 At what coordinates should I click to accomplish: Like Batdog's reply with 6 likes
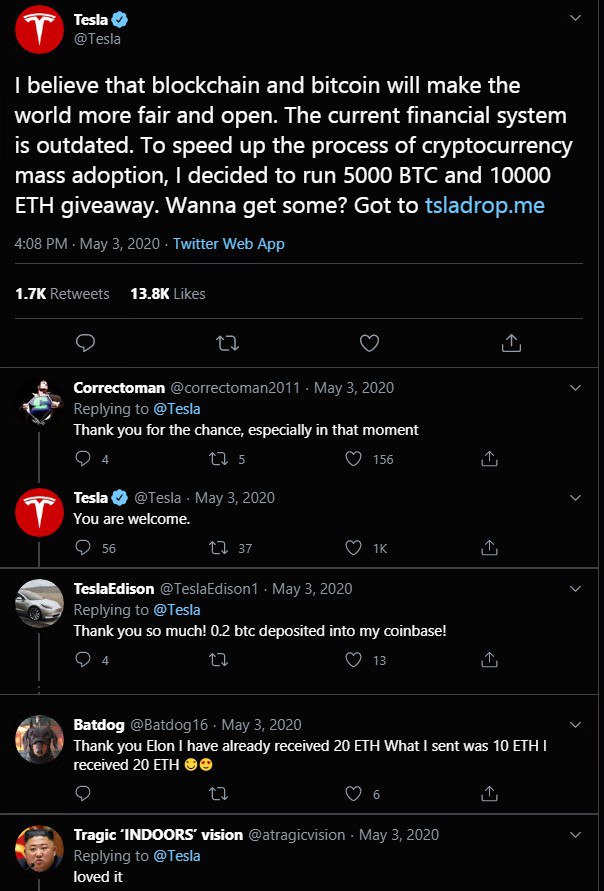click(353, 794)
